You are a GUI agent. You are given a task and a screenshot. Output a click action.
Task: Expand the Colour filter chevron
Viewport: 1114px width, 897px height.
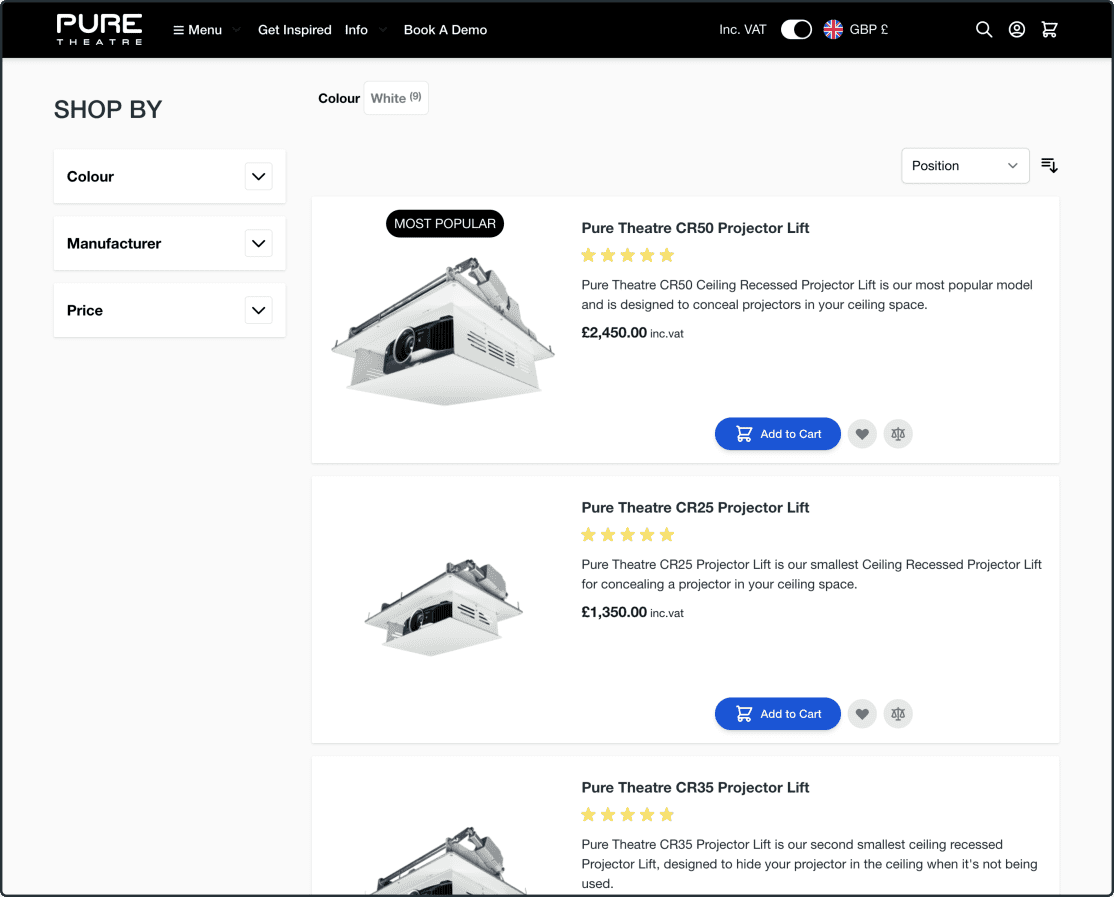[x=259, y=176]
